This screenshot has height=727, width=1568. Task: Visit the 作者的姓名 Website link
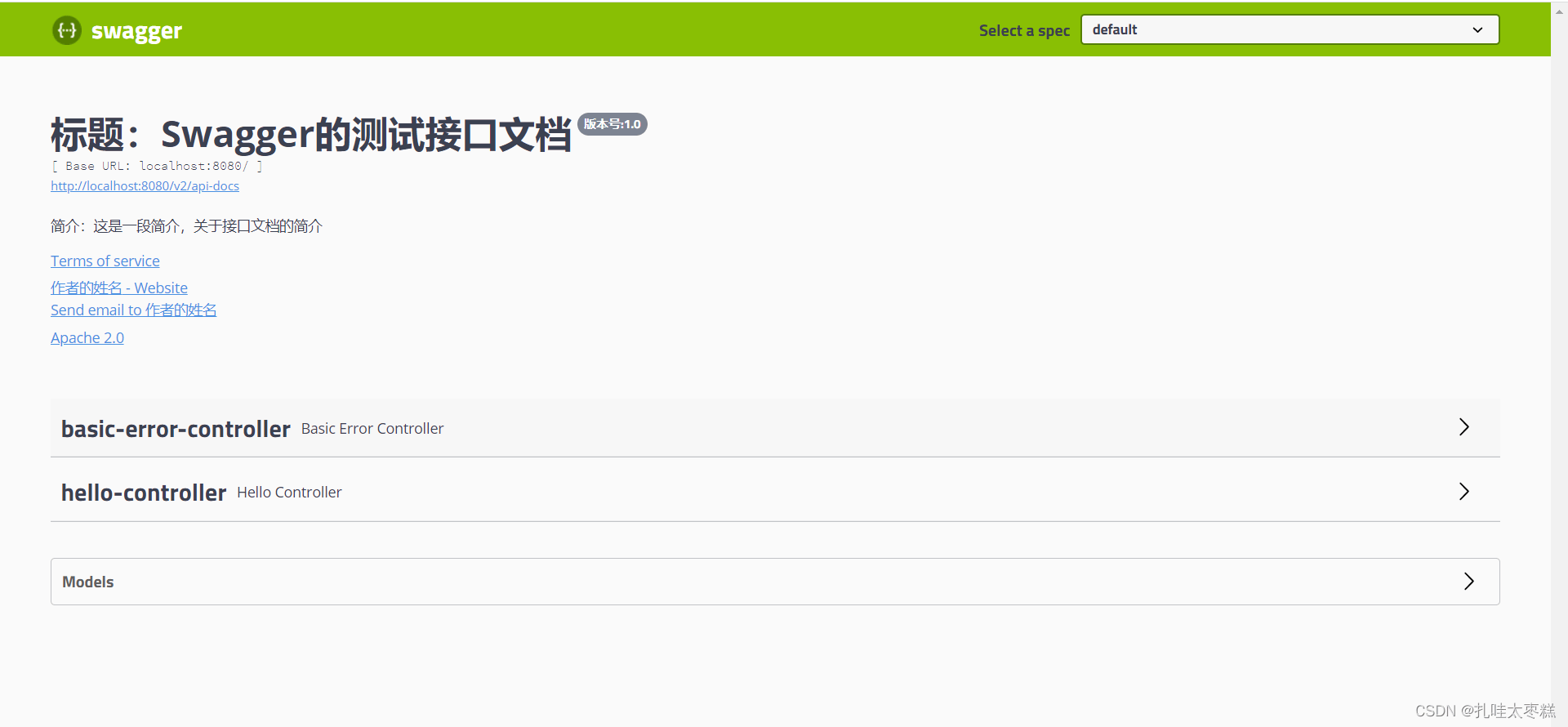(x=119, y=288)
